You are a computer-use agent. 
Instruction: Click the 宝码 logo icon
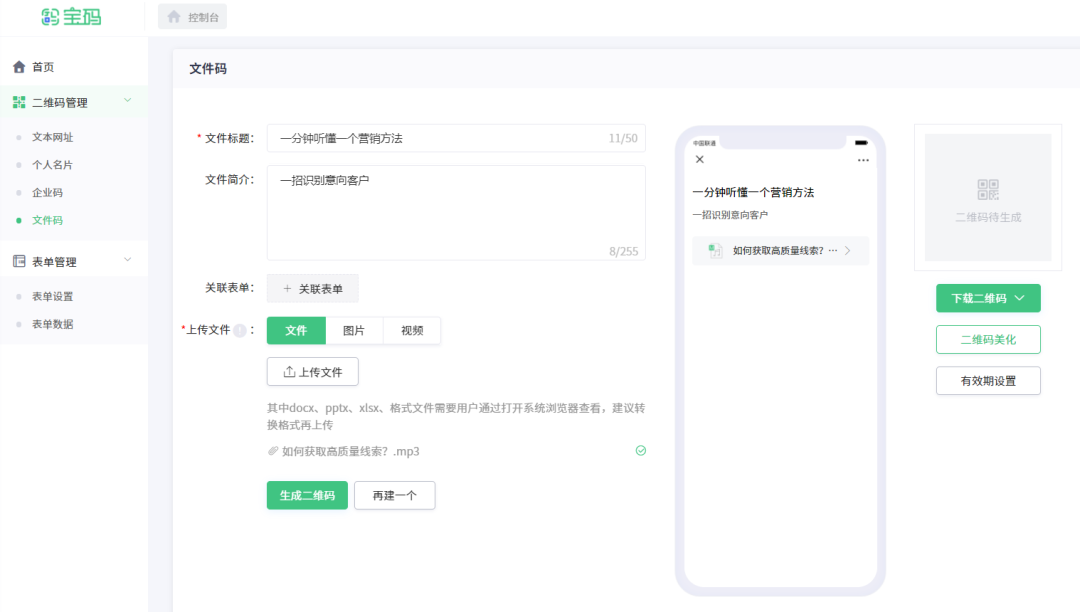tap(50, 17)
